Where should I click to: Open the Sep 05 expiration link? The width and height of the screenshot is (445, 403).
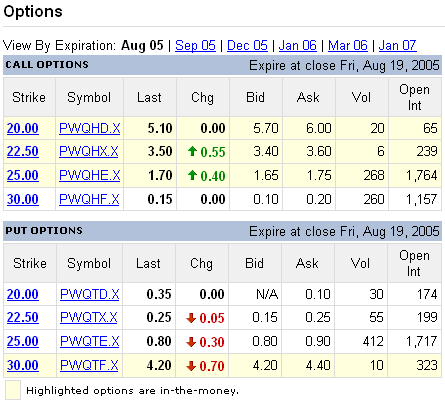(195, 45)
